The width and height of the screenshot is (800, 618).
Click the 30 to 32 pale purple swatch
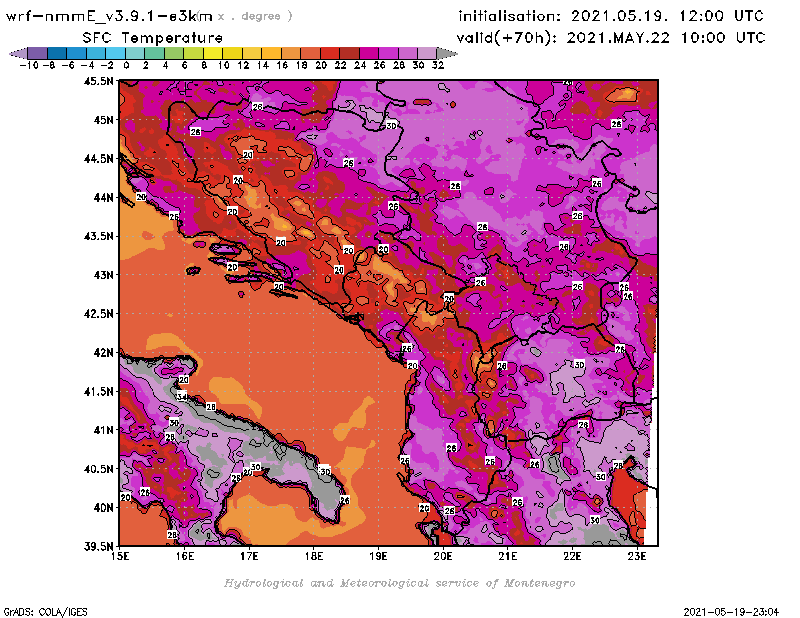(427, 53)
